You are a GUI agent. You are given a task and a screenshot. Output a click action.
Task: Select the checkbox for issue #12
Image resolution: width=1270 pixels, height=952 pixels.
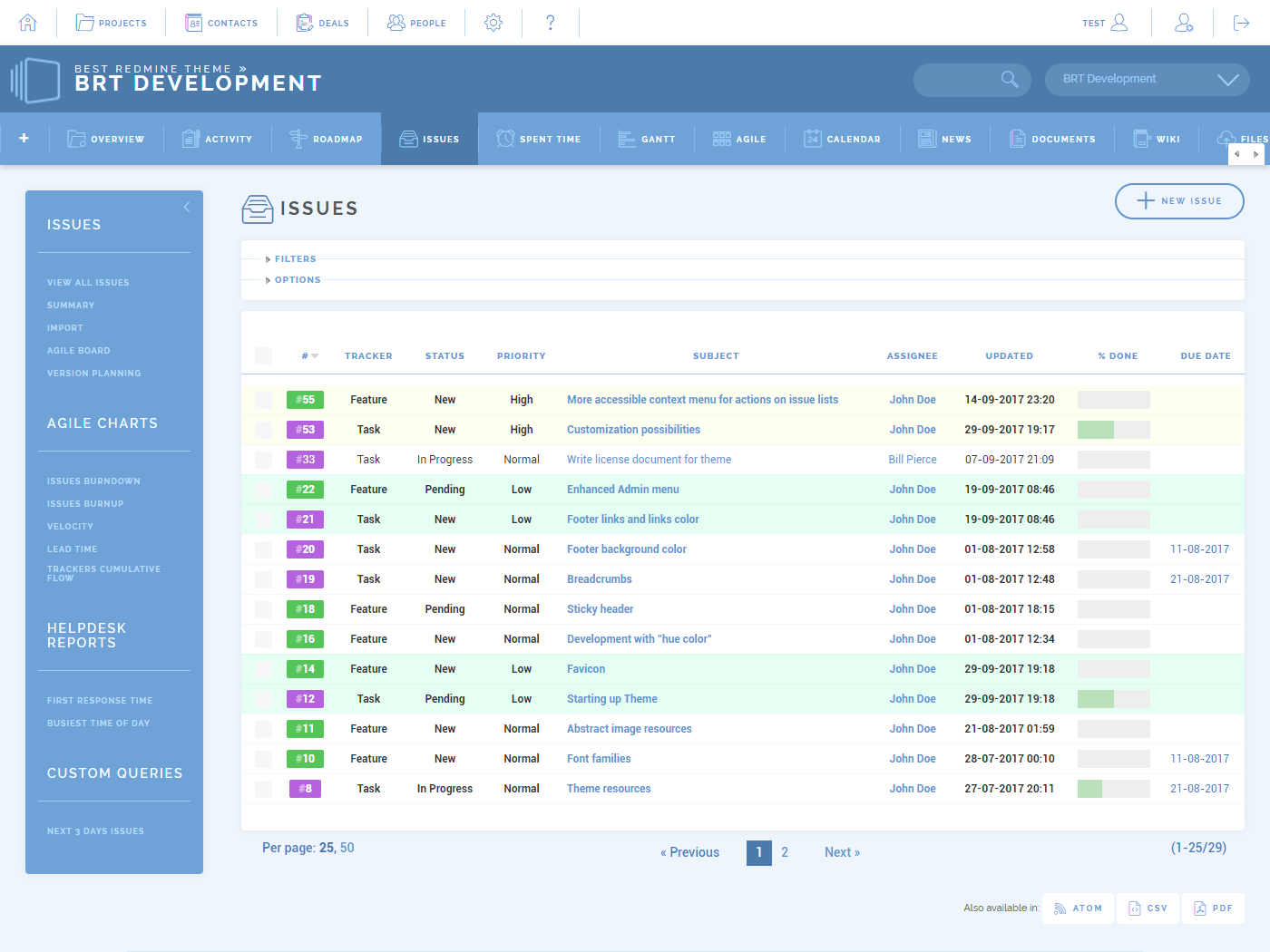[263, 698]
